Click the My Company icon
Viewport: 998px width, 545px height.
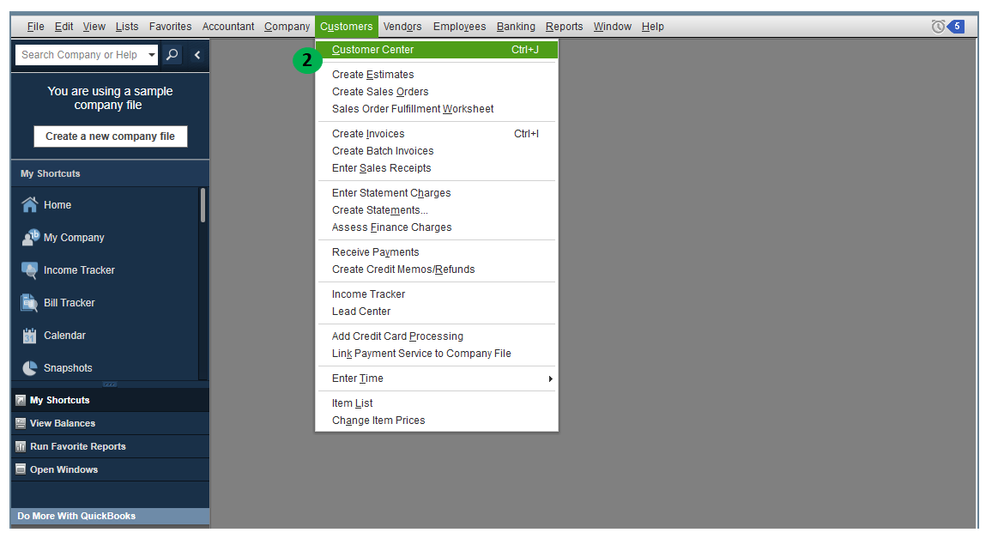click(x=30, y=237)
